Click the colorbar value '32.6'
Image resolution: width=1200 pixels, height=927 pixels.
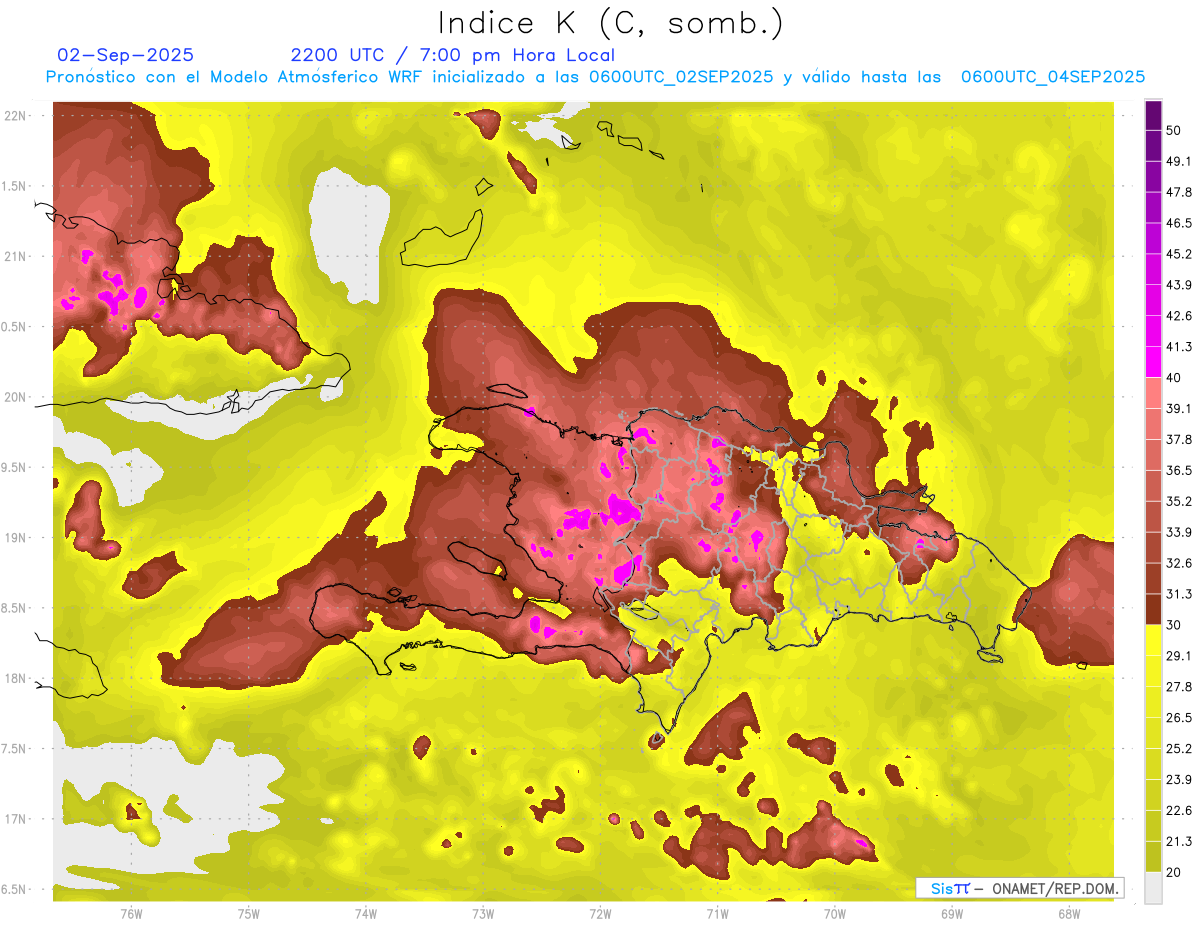point(1178,563)
